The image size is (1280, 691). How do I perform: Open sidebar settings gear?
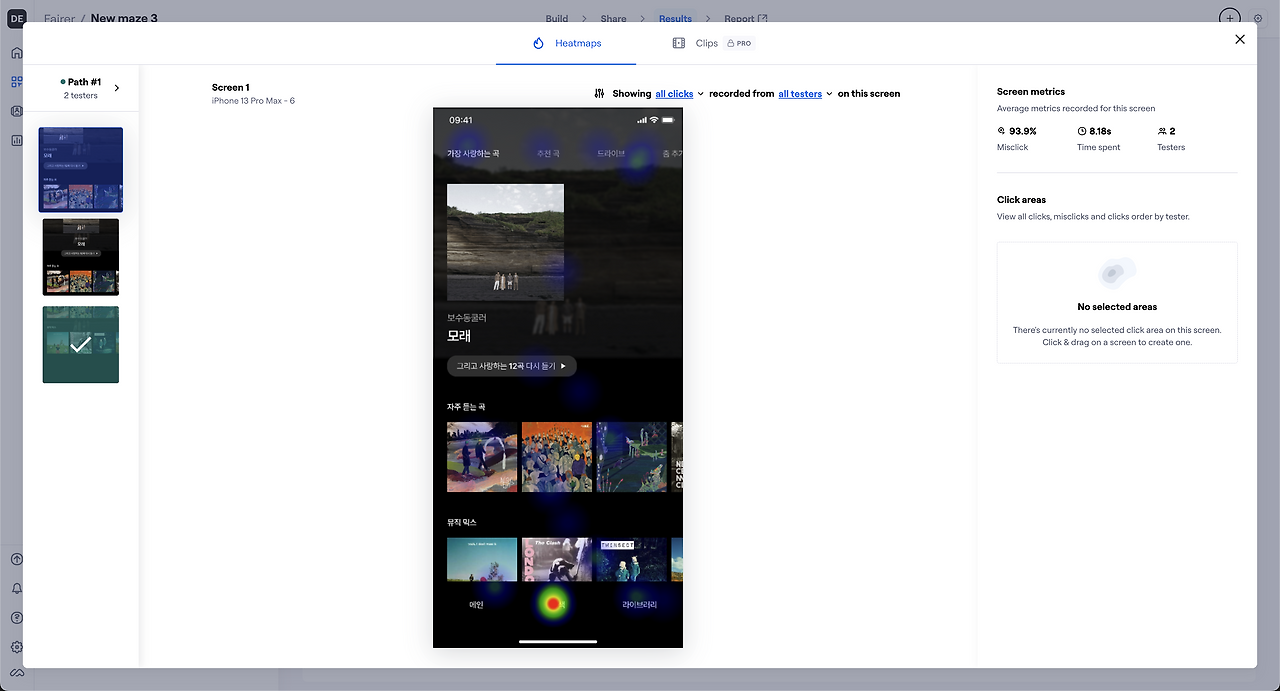(x=16, y=647)
